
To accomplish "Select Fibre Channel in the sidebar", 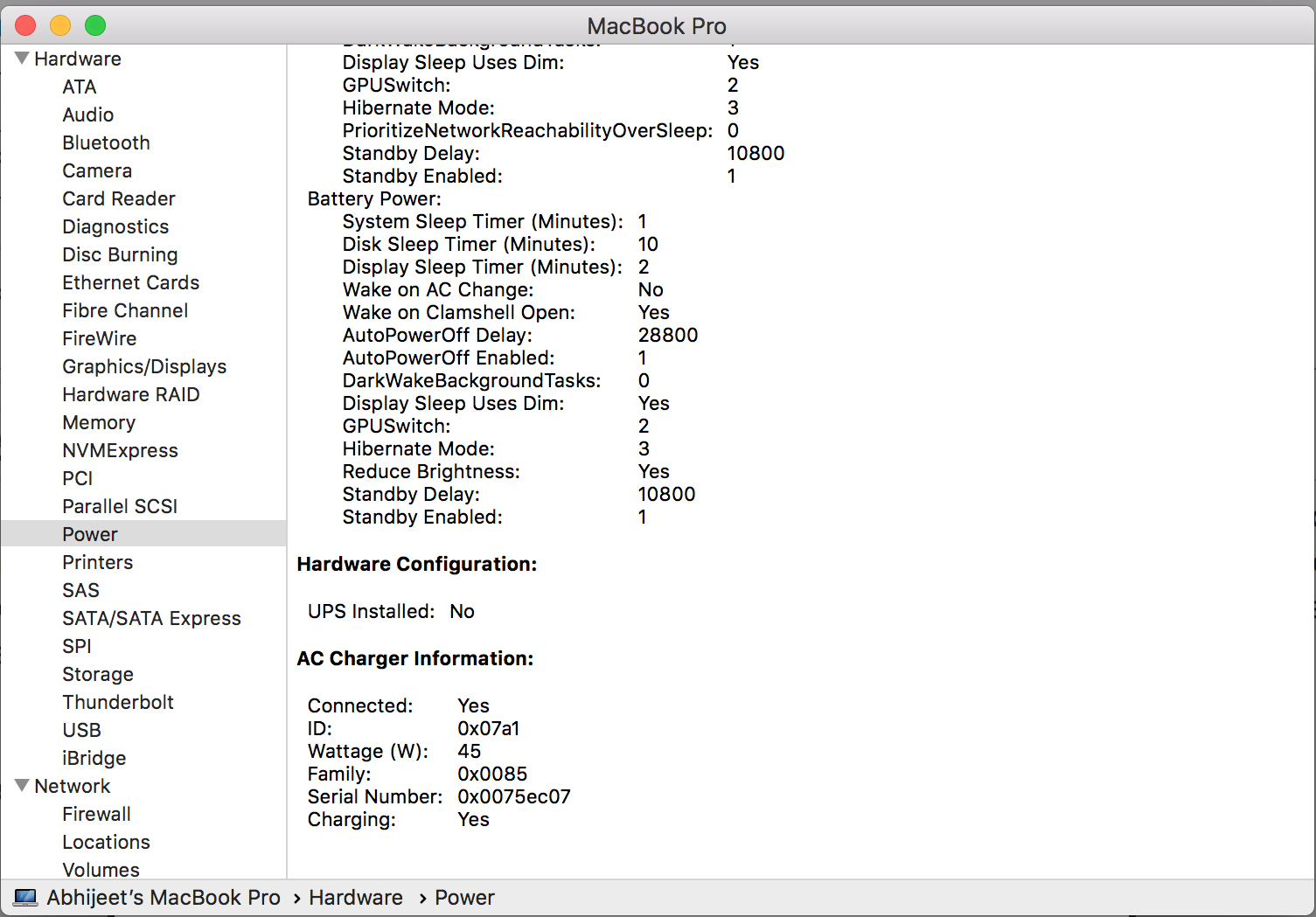I will pos(125,310).
